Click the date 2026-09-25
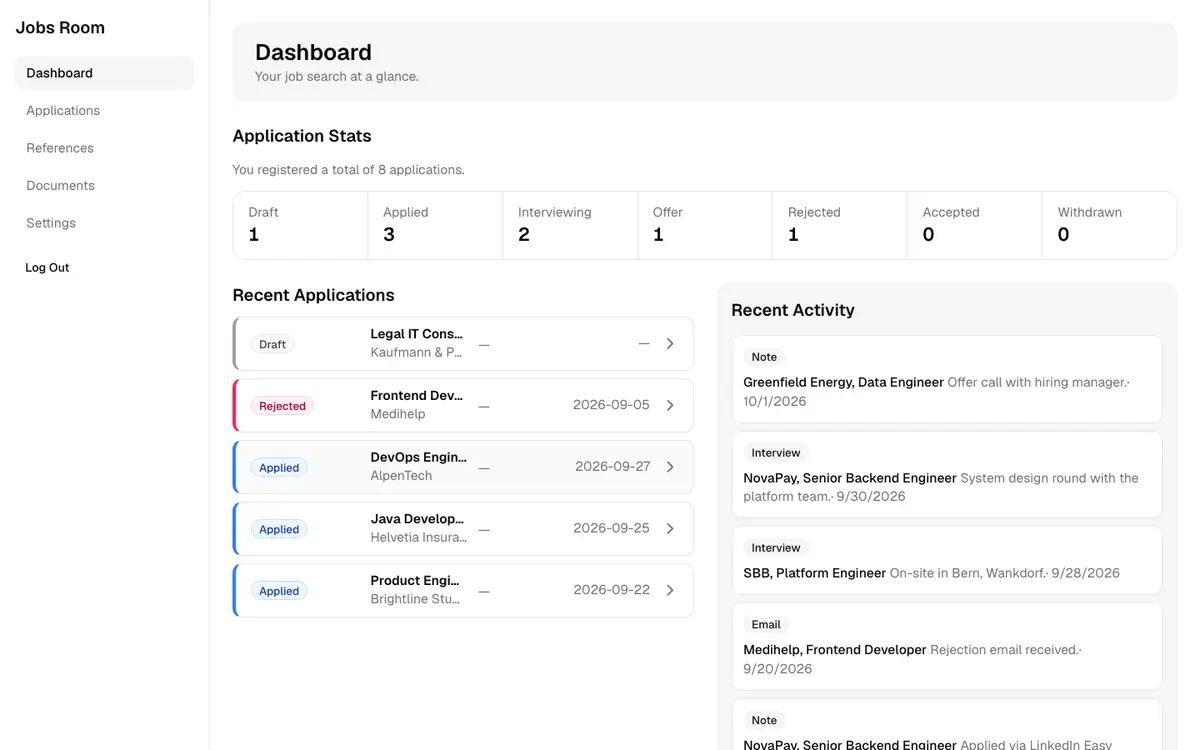 (611, 528)
